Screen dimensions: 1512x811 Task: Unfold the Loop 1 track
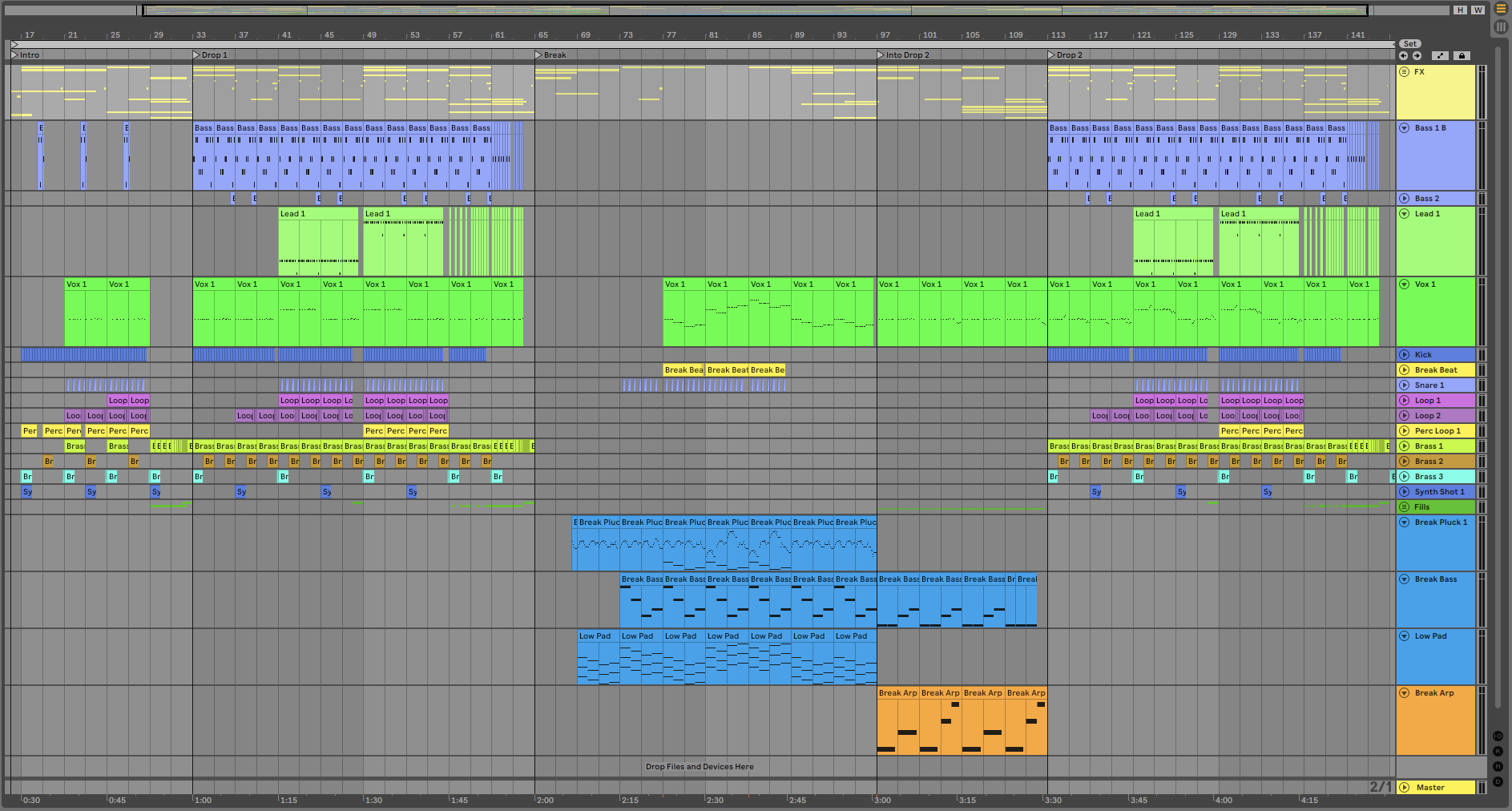point(1404,401)
